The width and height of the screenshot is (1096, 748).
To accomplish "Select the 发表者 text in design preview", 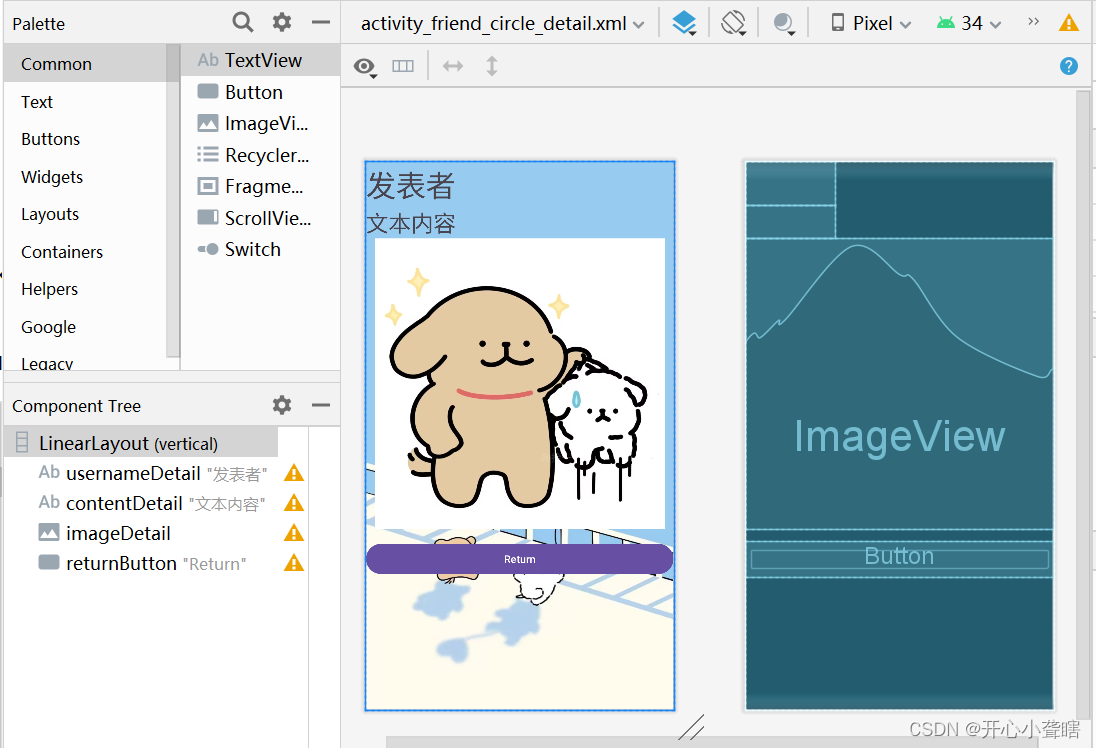I will (x=411, y=185).
